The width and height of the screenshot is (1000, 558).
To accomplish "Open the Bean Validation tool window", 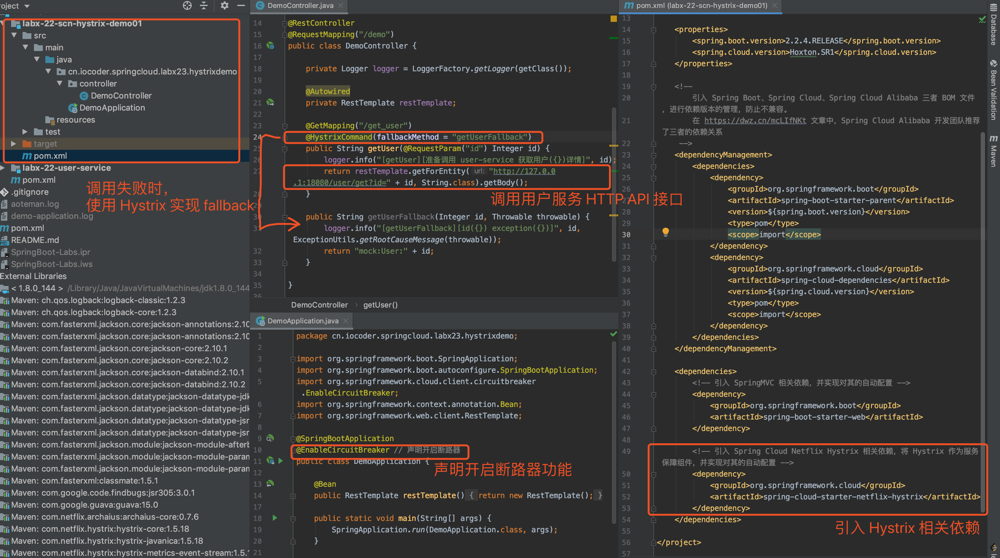I will pyautogui.click(x=994, y=91).
